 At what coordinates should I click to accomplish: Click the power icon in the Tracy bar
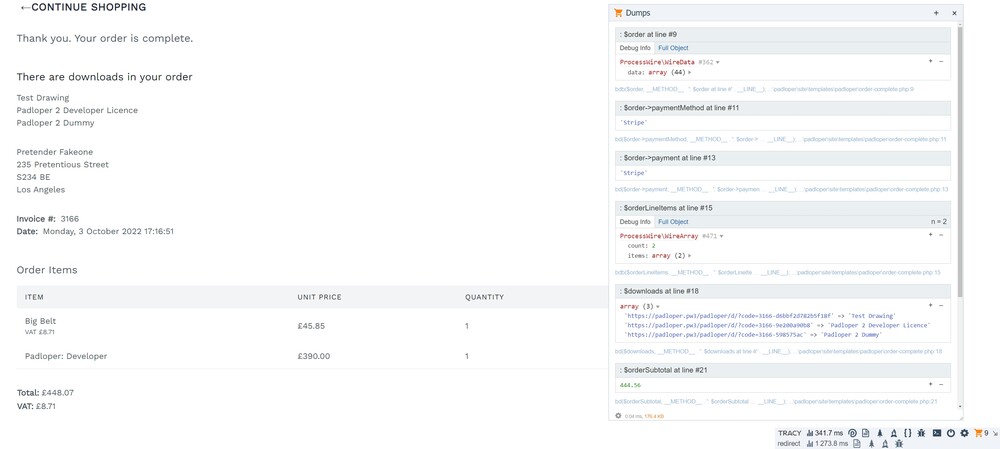pyautogui.click(x=951, y=433)
